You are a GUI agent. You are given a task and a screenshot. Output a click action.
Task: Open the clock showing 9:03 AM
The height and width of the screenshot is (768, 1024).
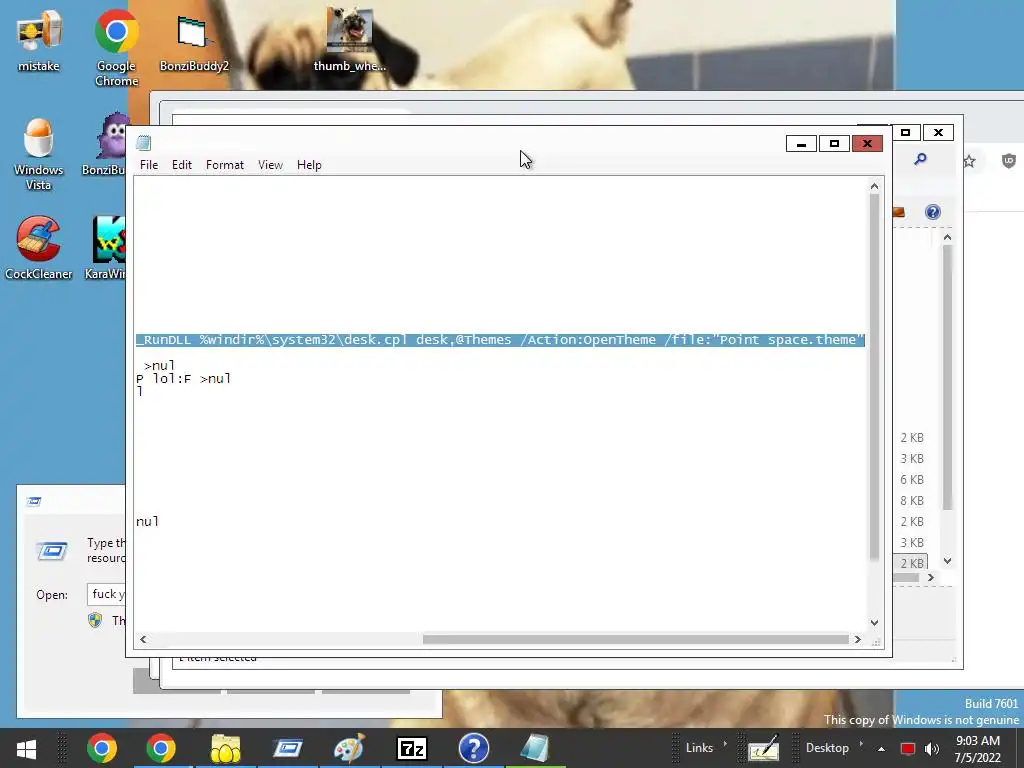[978, 749]
